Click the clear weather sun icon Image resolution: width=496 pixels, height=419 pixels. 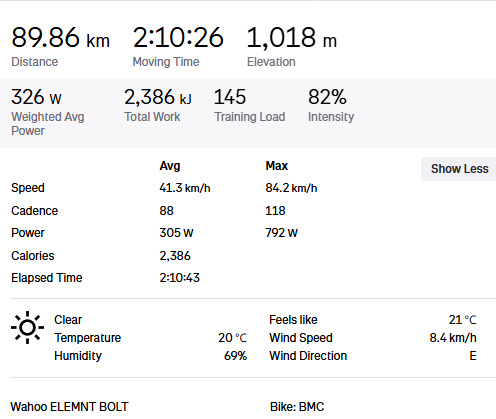point(27,327)
